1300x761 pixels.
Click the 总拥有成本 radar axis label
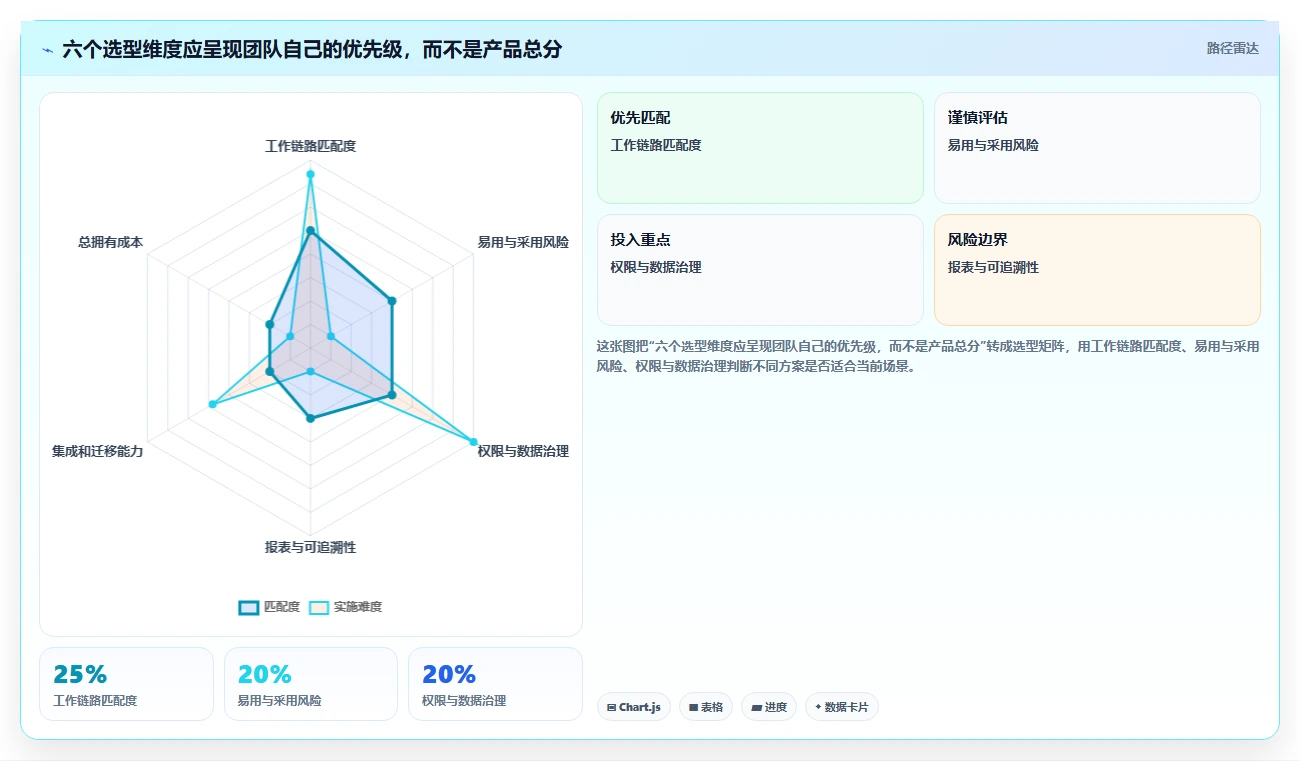tap(111, 242)
